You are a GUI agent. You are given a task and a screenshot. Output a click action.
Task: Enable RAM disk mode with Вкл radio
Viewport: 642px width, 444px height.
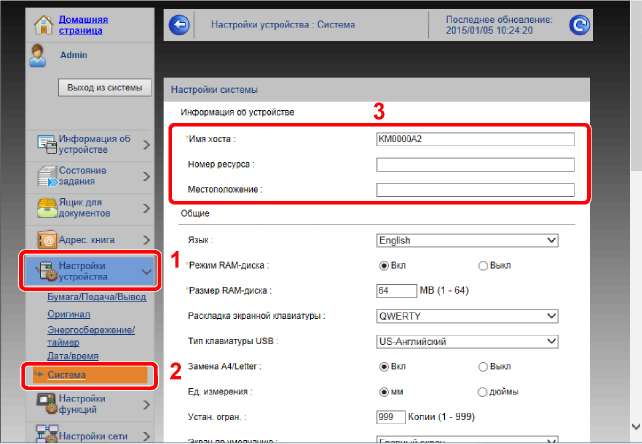pos(383,265)
